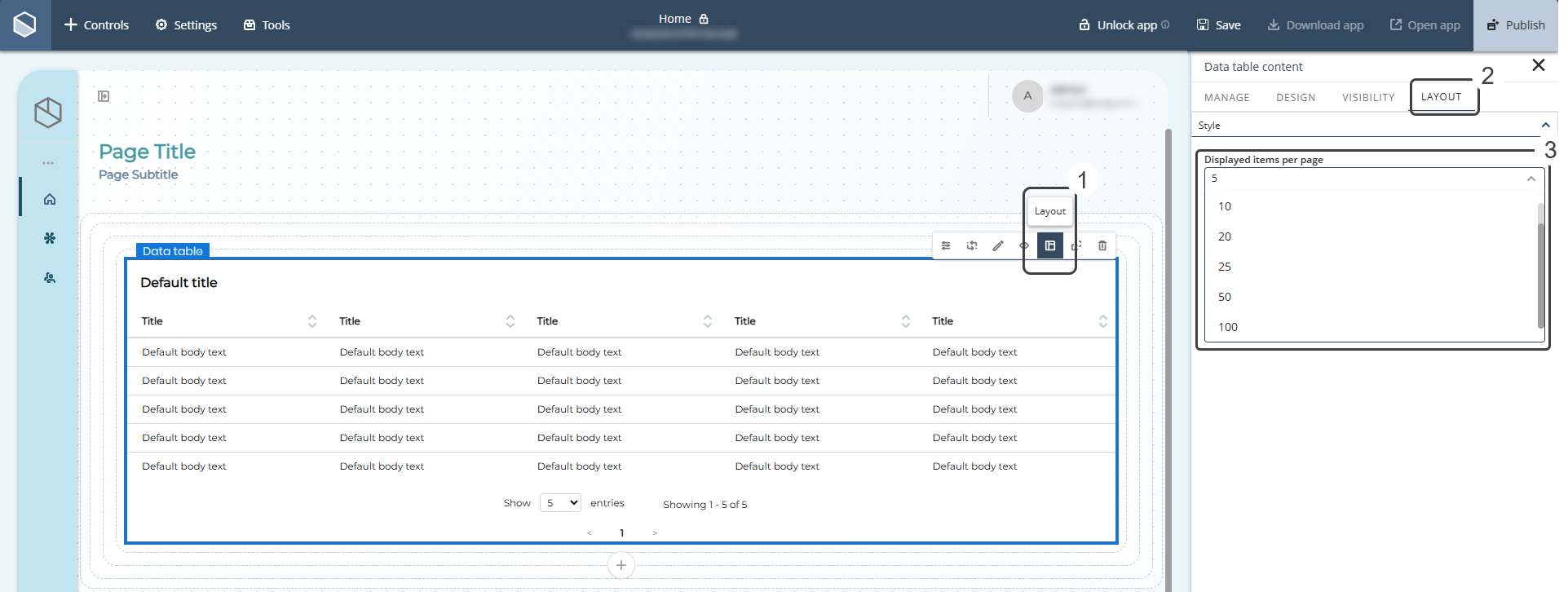Open the sliders manage icon in table toolbar

(946, 245)
